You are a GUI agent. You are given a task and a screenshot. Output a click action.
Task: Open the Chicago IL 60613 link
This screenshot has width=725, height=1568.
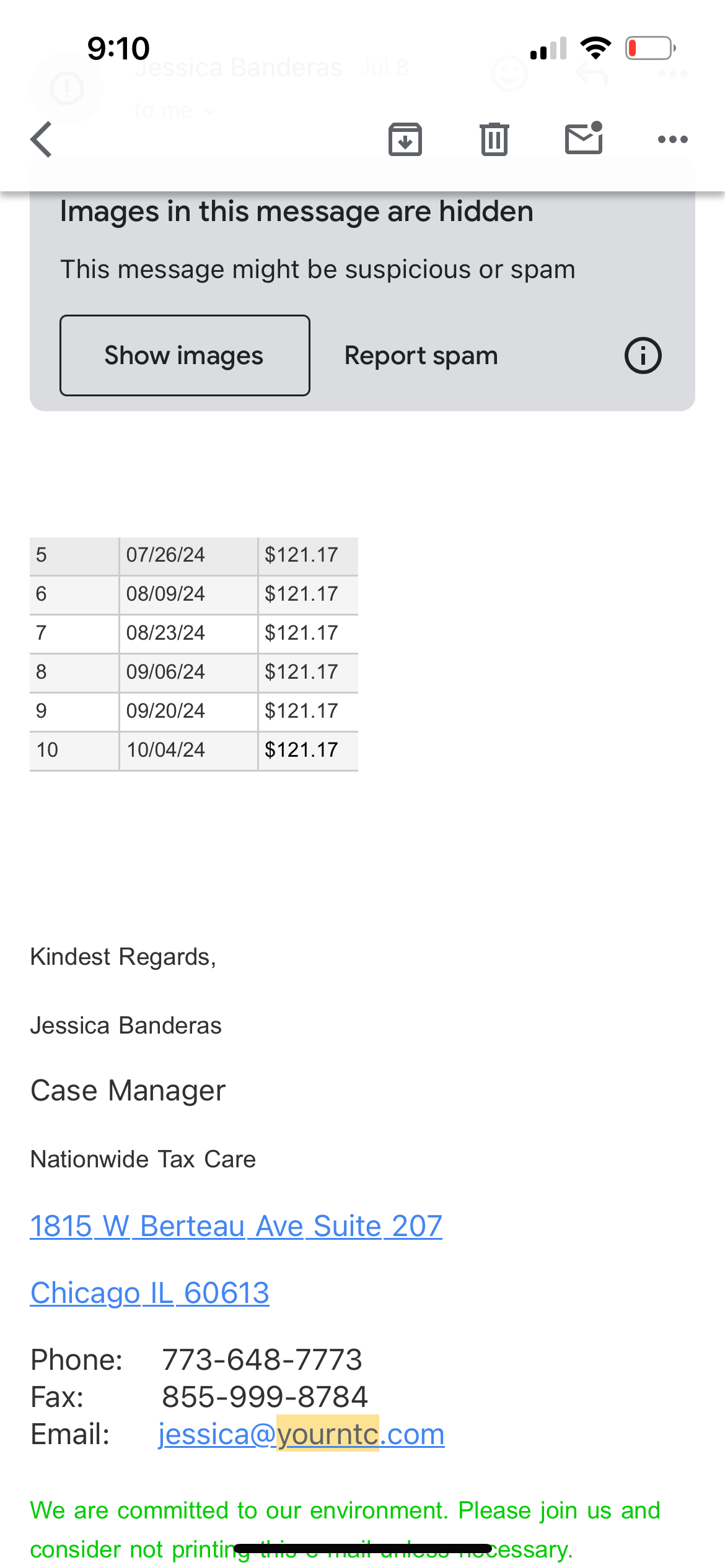point(149,1293)
